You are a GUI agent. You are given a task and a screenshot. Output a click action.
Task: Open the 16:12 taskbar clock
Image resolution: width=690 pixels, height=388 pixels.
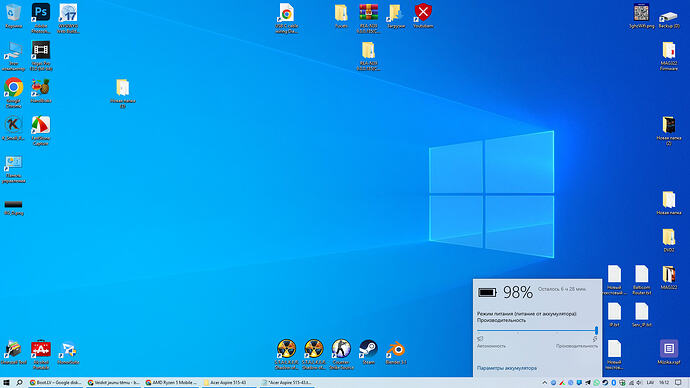(664, 383)
